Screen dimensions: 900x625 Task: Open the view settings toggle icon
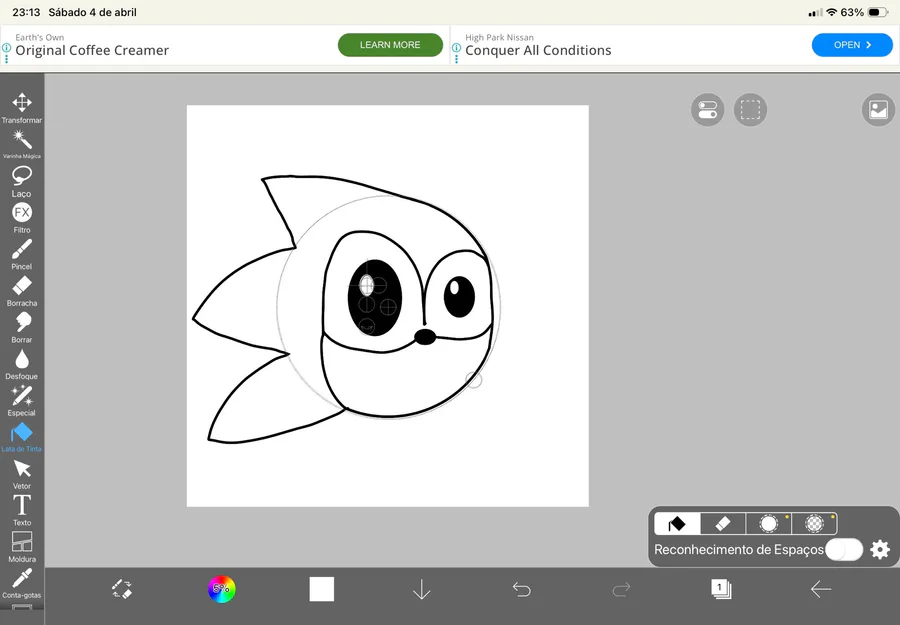[x=707, y=110]
